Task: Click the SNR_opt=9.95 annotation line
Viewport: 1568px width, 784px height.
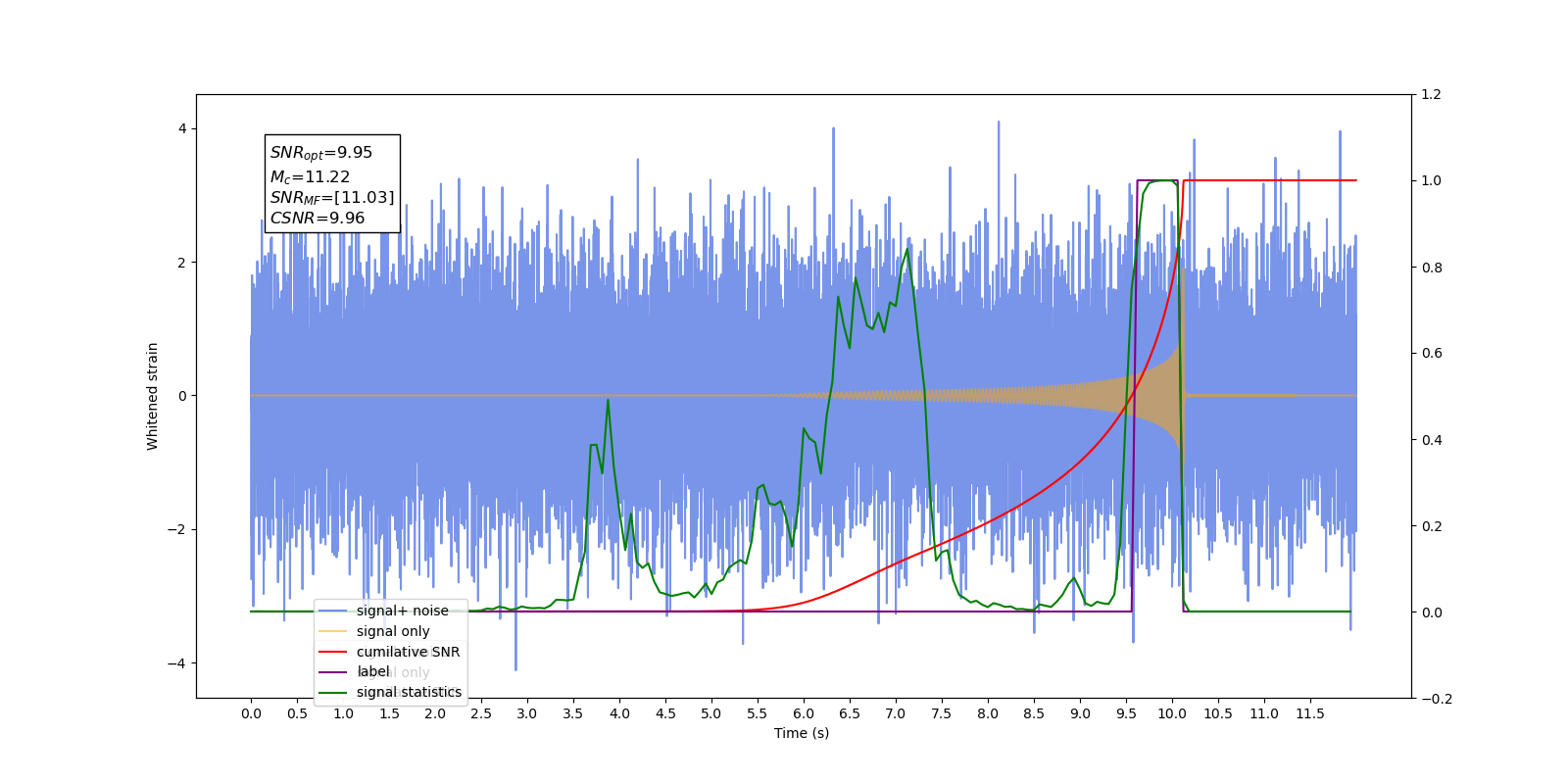Action: click(x=321, y=153)
